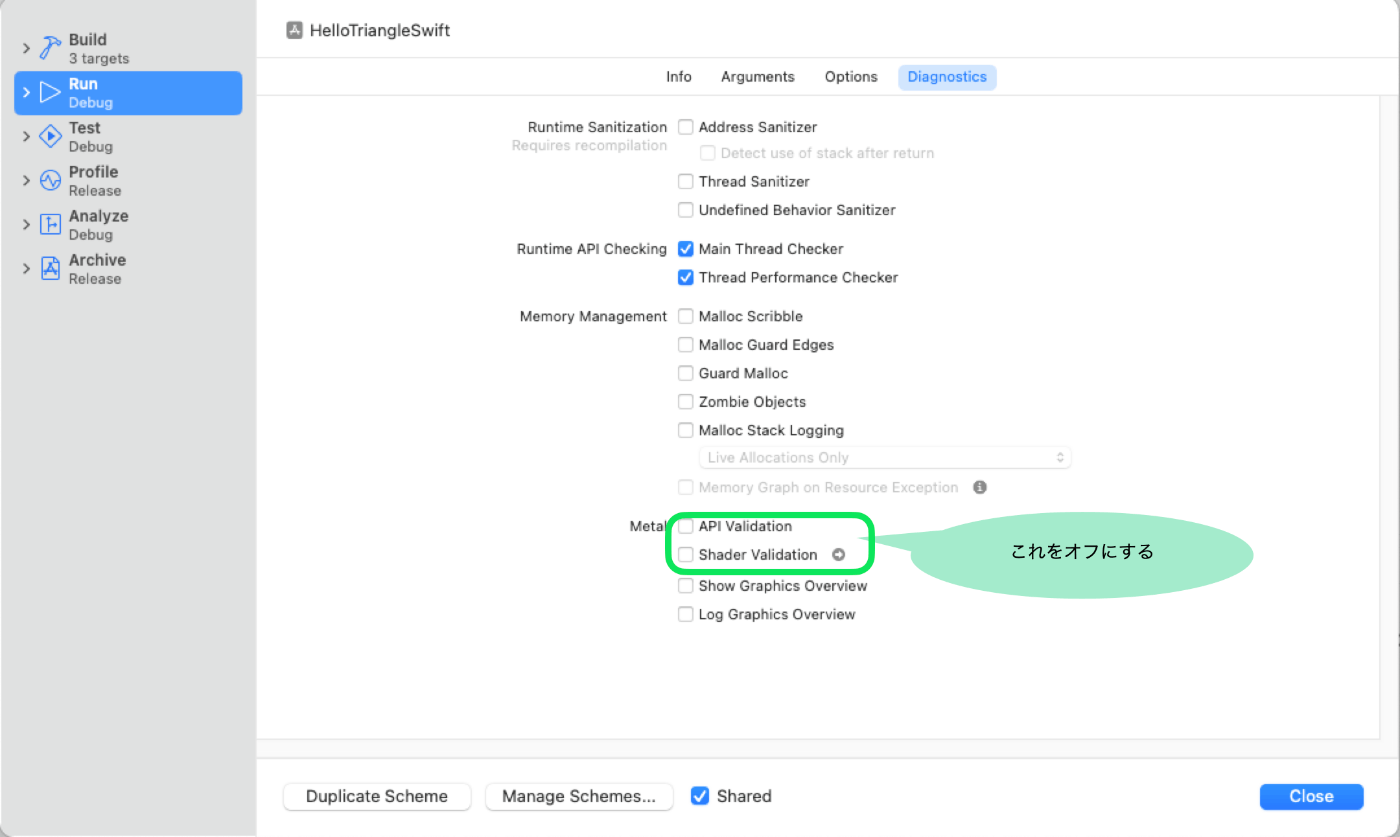Enable Malloc Guard Edges checkbox
Image resolution: width=1400 pixels, height=837 pixels.
point(686,344)
